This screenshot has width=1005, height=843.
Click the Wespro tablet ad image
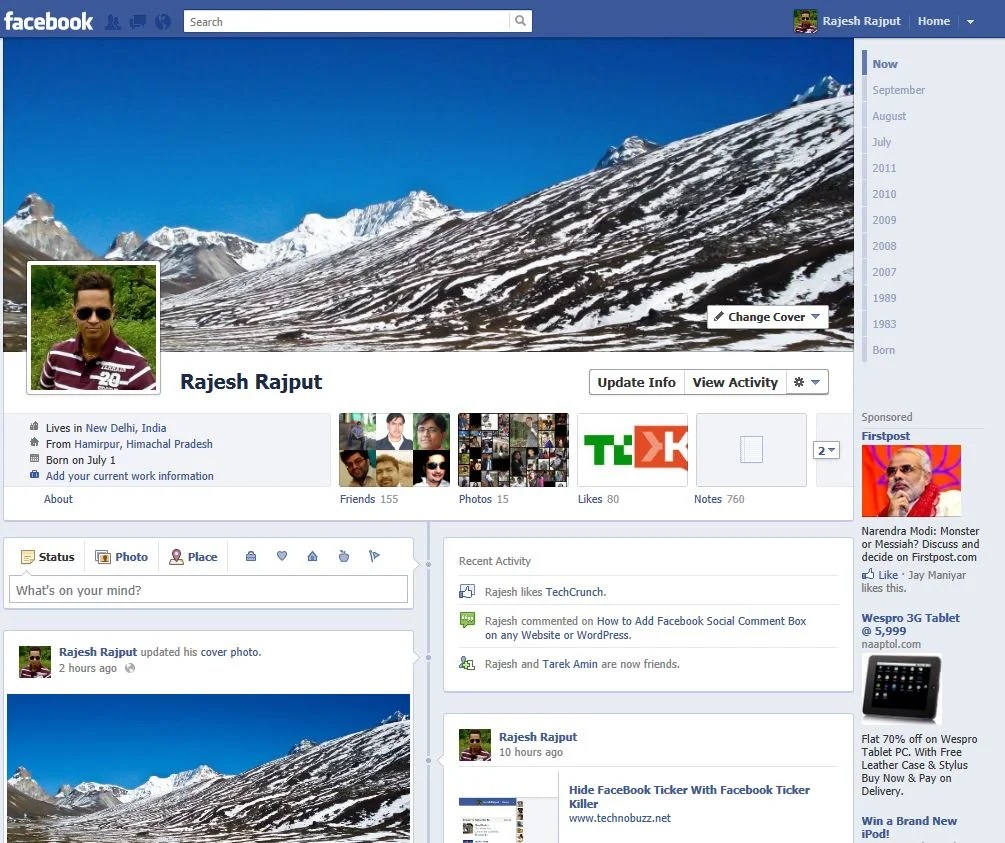coord(902,689)
